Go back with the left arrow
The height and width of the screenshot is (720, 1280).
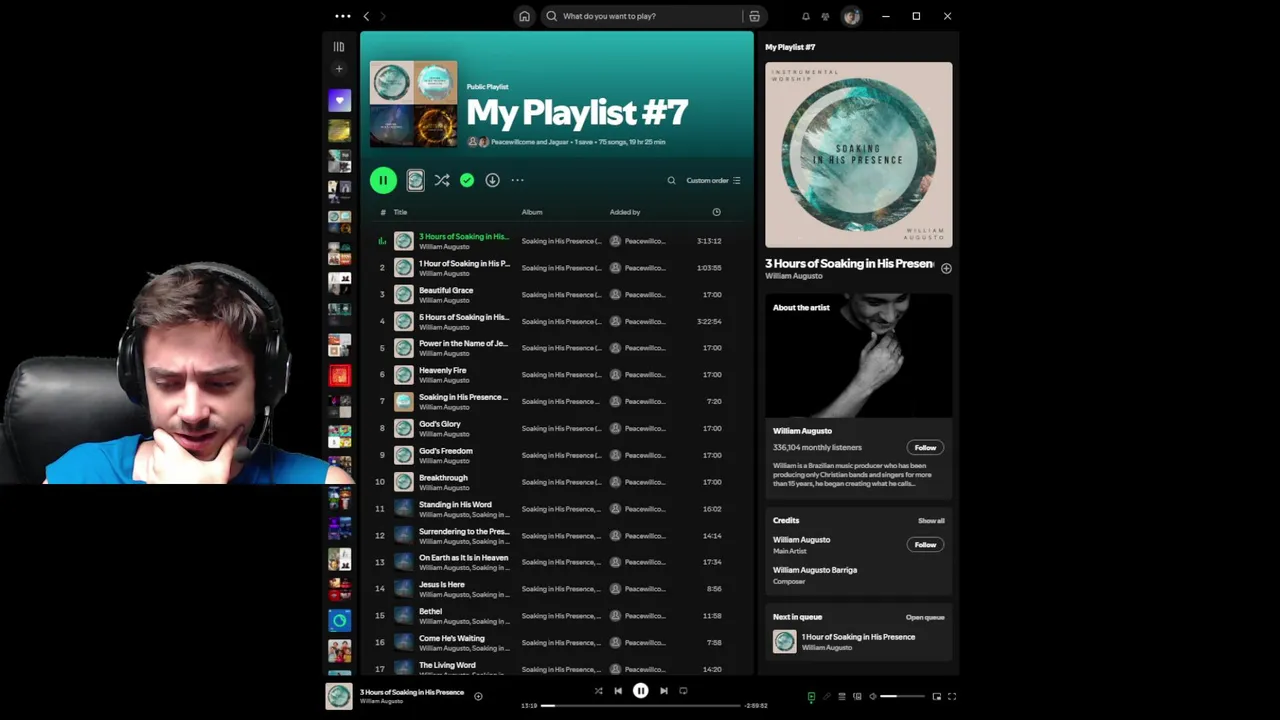tap(366, 16)
